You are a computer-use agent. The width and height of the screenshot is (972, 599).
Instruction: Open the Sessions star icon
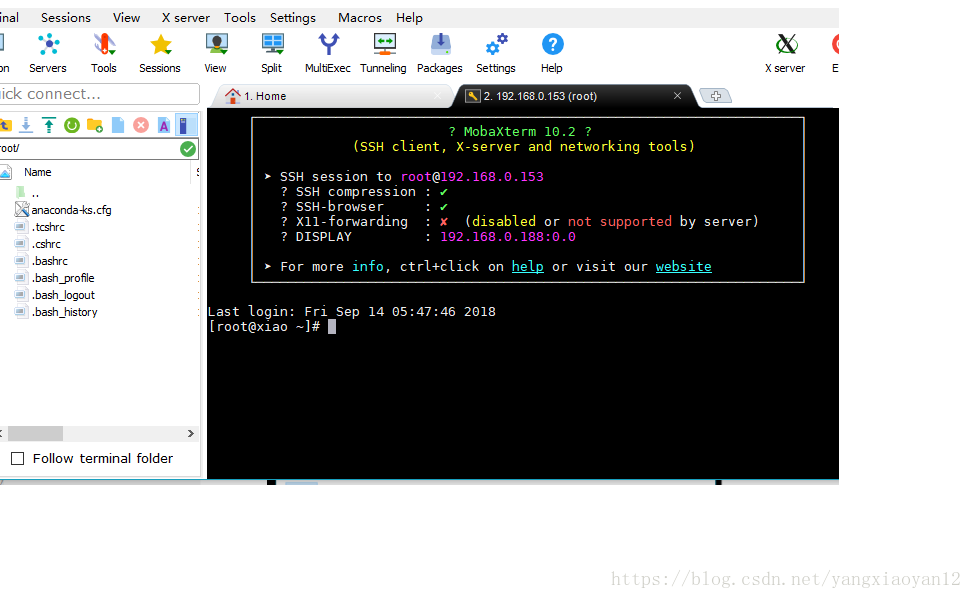[161, 45]
